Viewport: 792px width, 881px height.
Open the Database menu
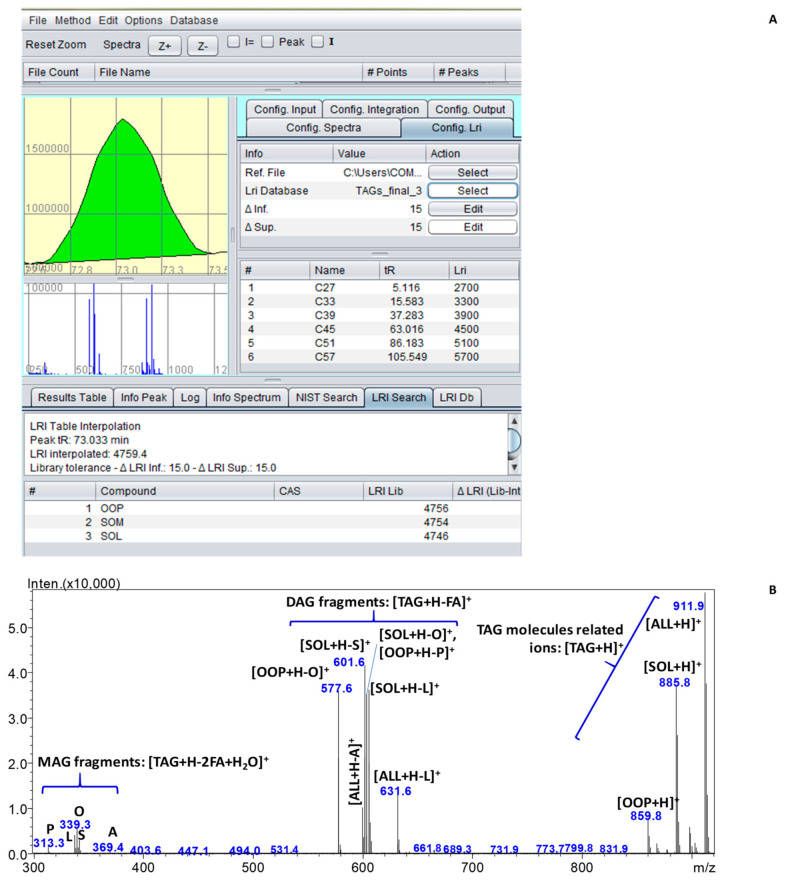(x=194, y=20)
